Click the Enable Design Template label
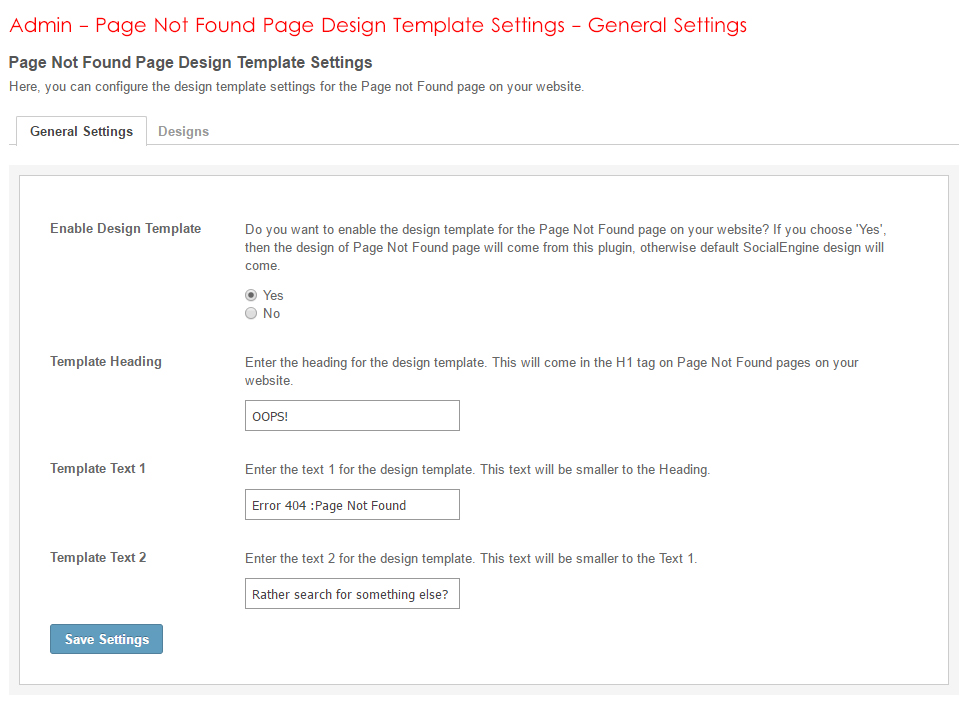 [125, 228]
